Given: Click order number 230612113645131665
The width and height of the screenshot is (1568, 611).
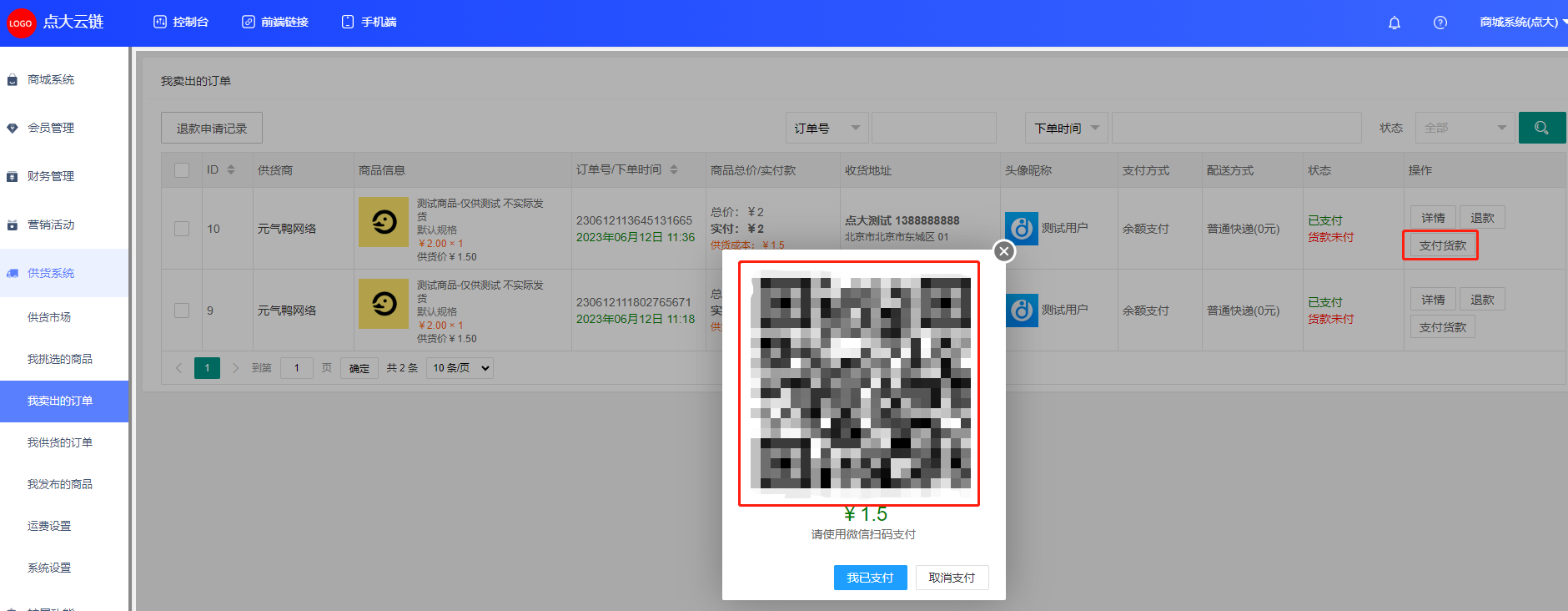Looking at the screenshot, I should point(634,220).
